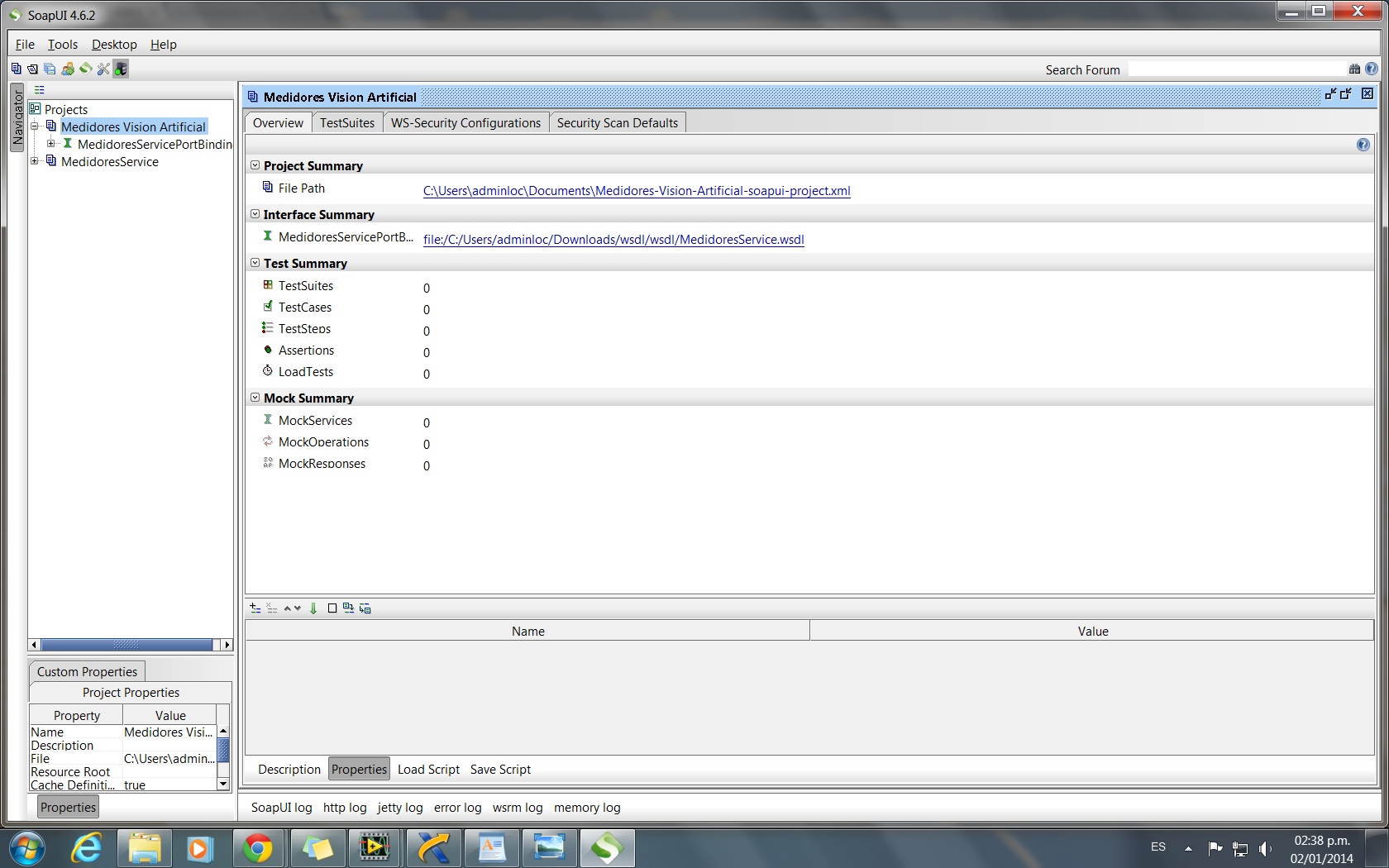Image resolution: width=1389 pixels, height=868 pixels.
Task: Click the Properties button below project properties
Action: 68,808
